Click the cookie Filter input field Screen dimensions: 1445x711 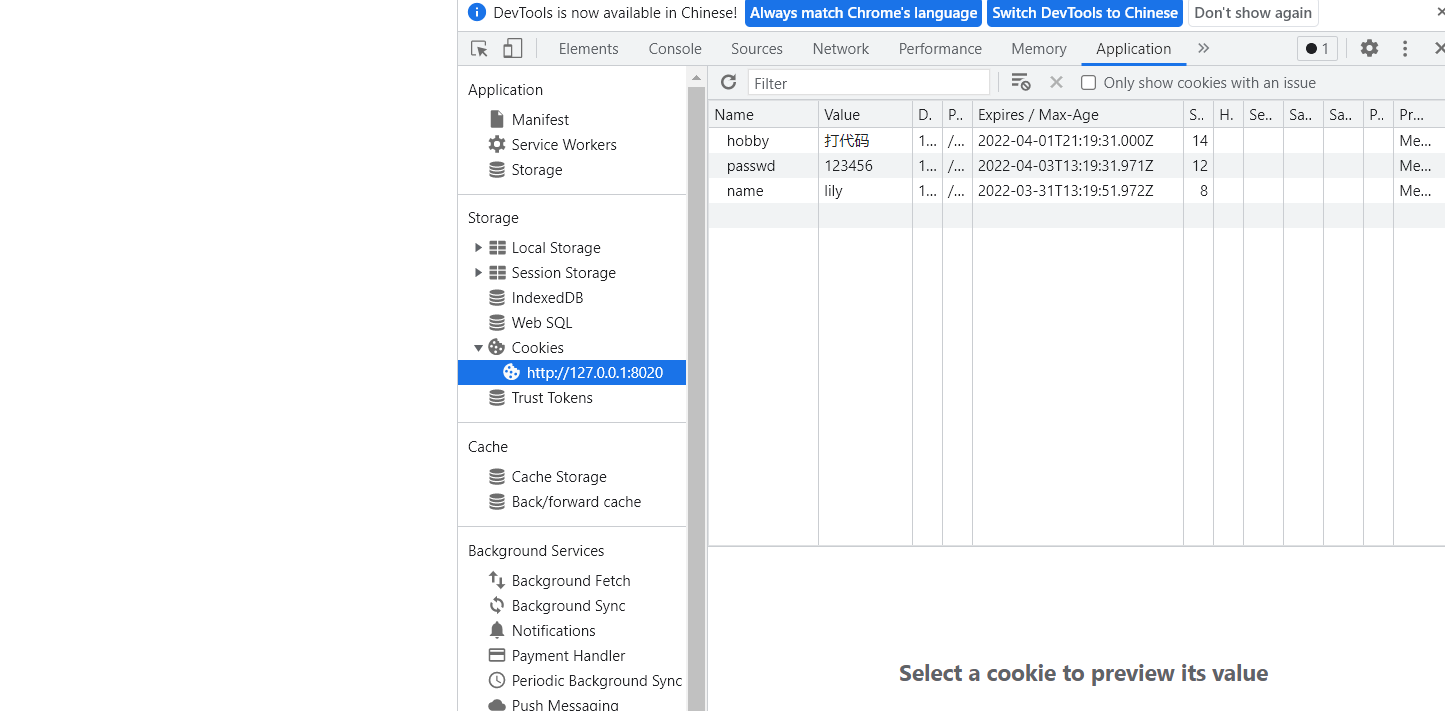tap(868, 83)
